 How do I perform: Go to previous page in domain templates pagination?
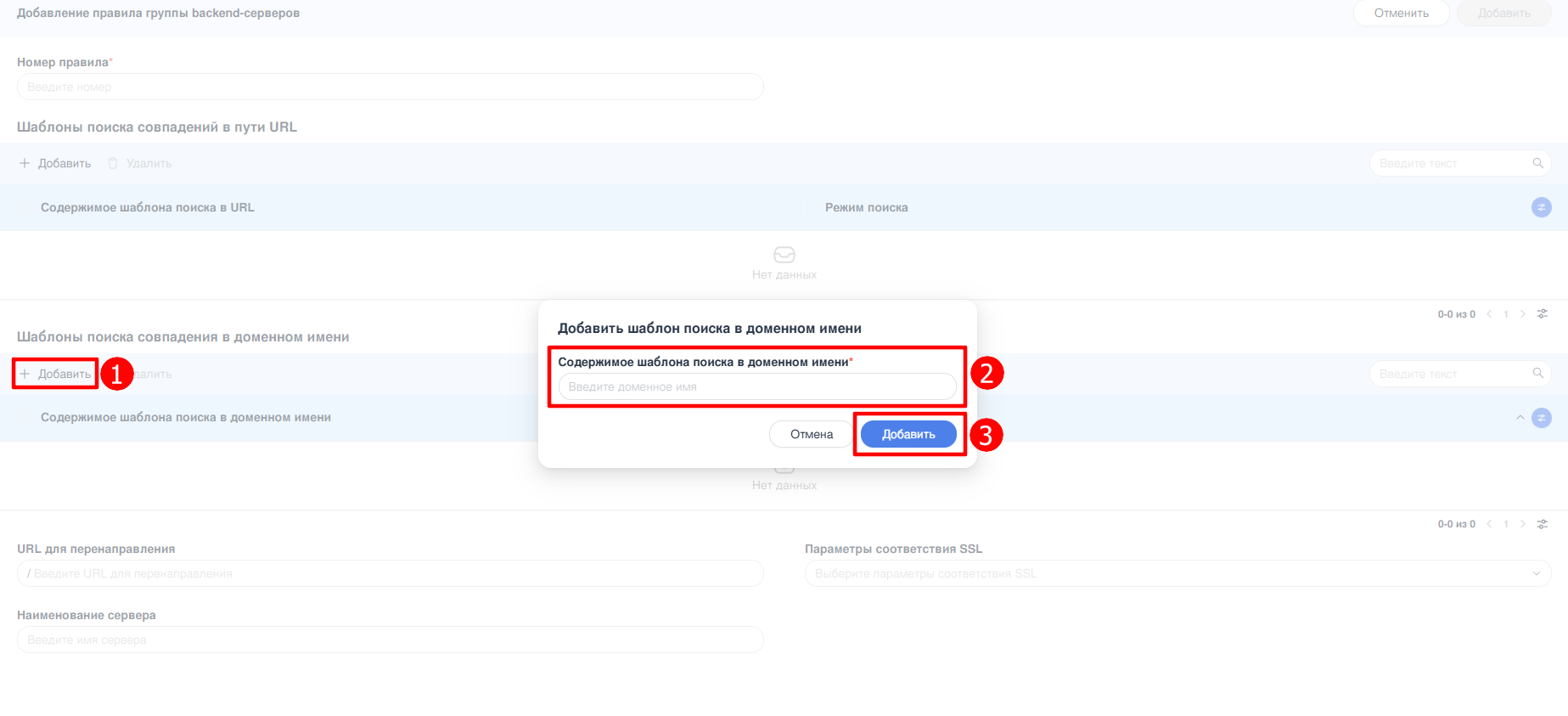coord(1489,524)
